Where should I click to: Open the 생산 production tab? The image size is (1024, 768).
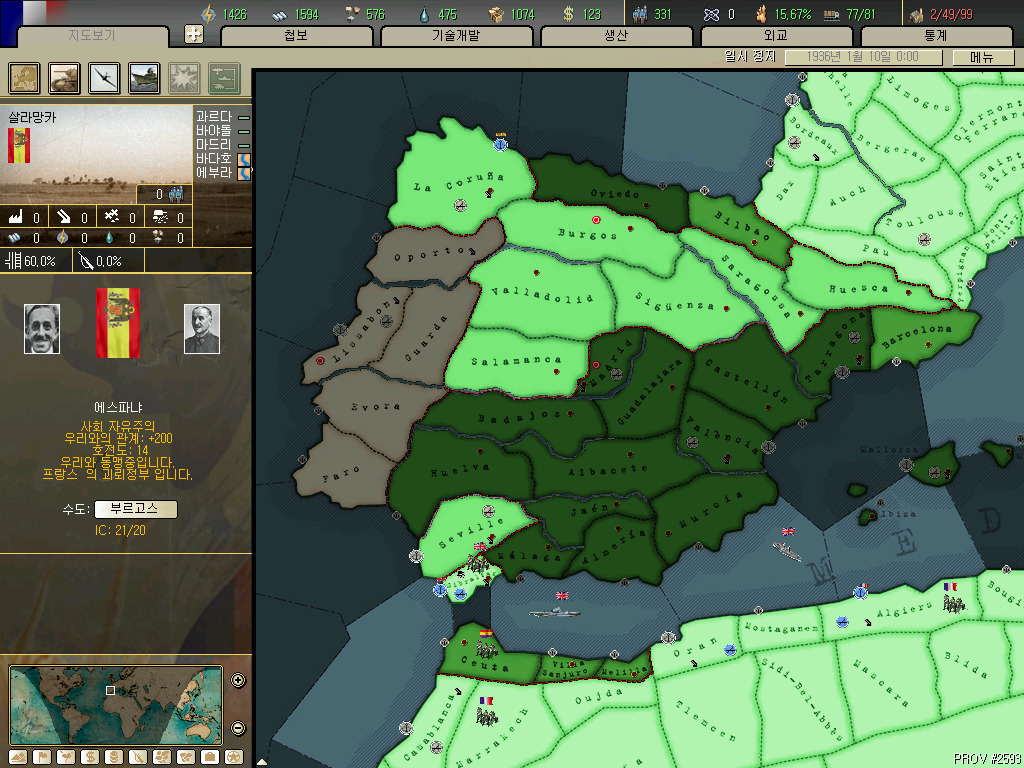(616, 36)
